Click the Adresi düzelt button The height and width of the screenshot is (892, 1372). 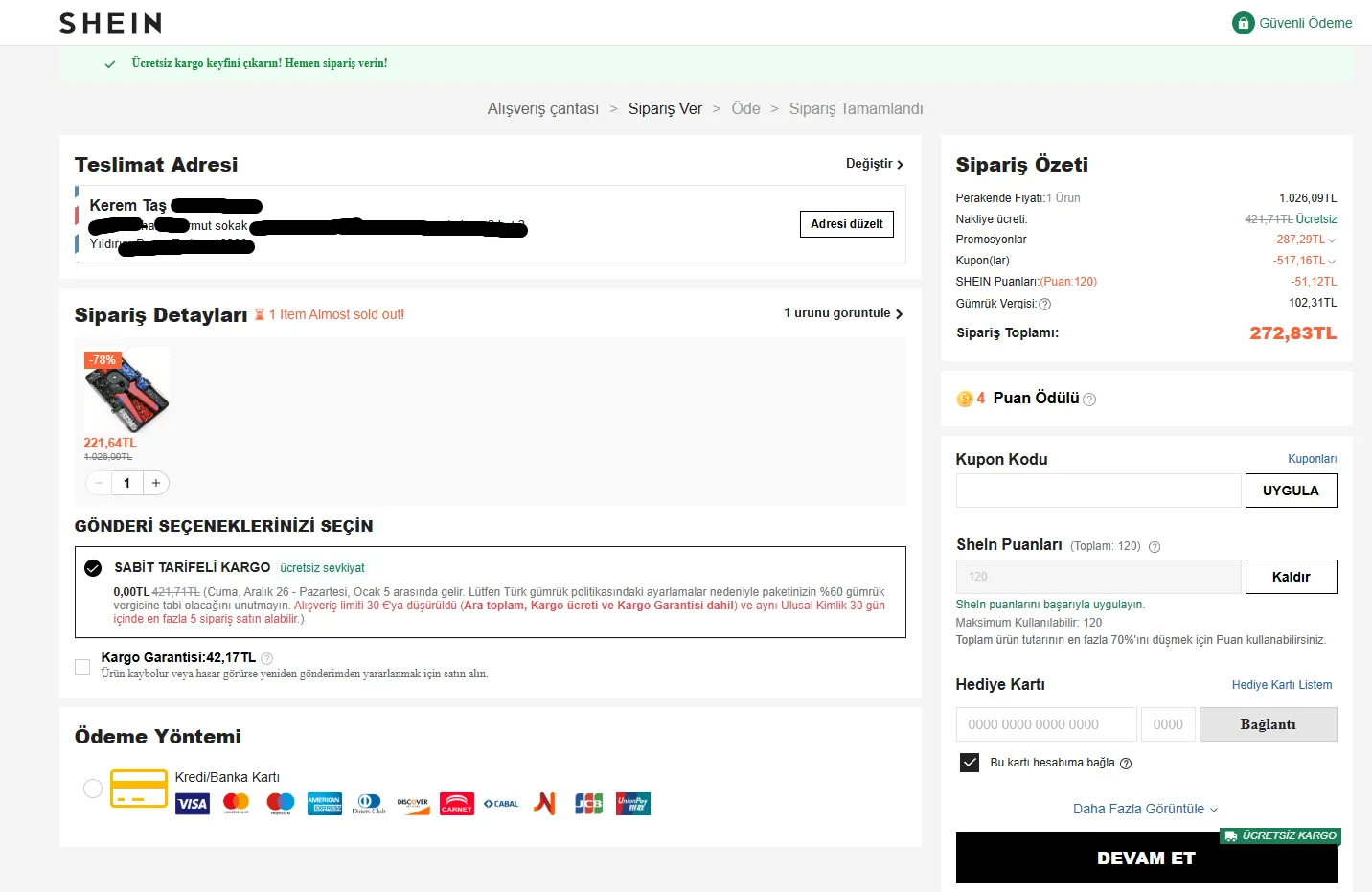[847, 224]
